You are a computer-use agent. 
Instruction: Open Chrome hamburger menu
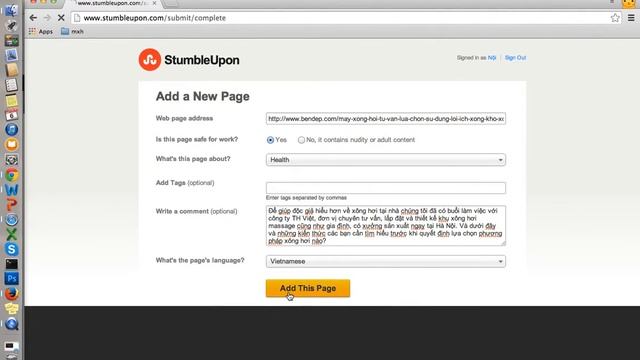pos(631,18)
